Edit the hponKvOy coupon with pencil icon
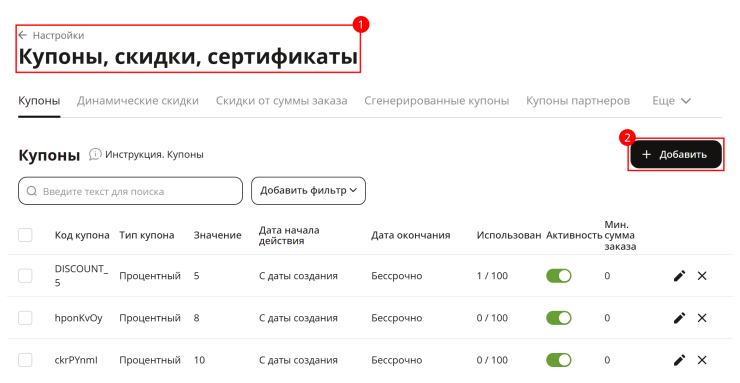 coord(679,318)
